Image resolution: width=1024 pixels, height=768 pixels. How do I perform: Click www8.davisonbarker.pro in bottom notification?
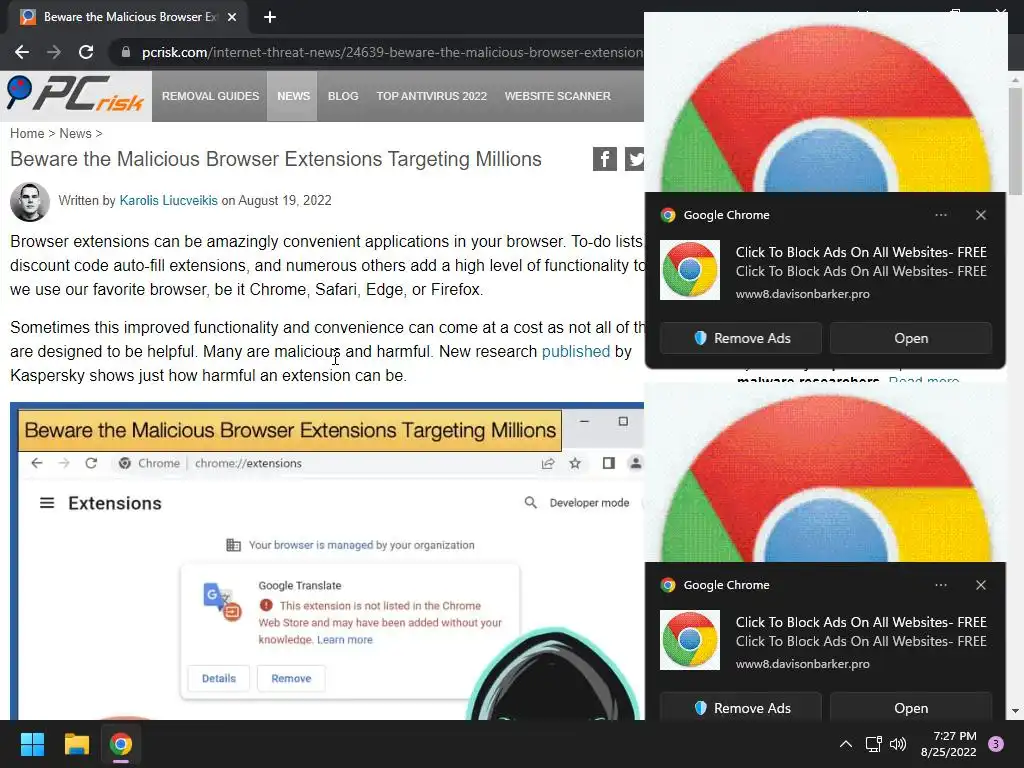[803, 664]
